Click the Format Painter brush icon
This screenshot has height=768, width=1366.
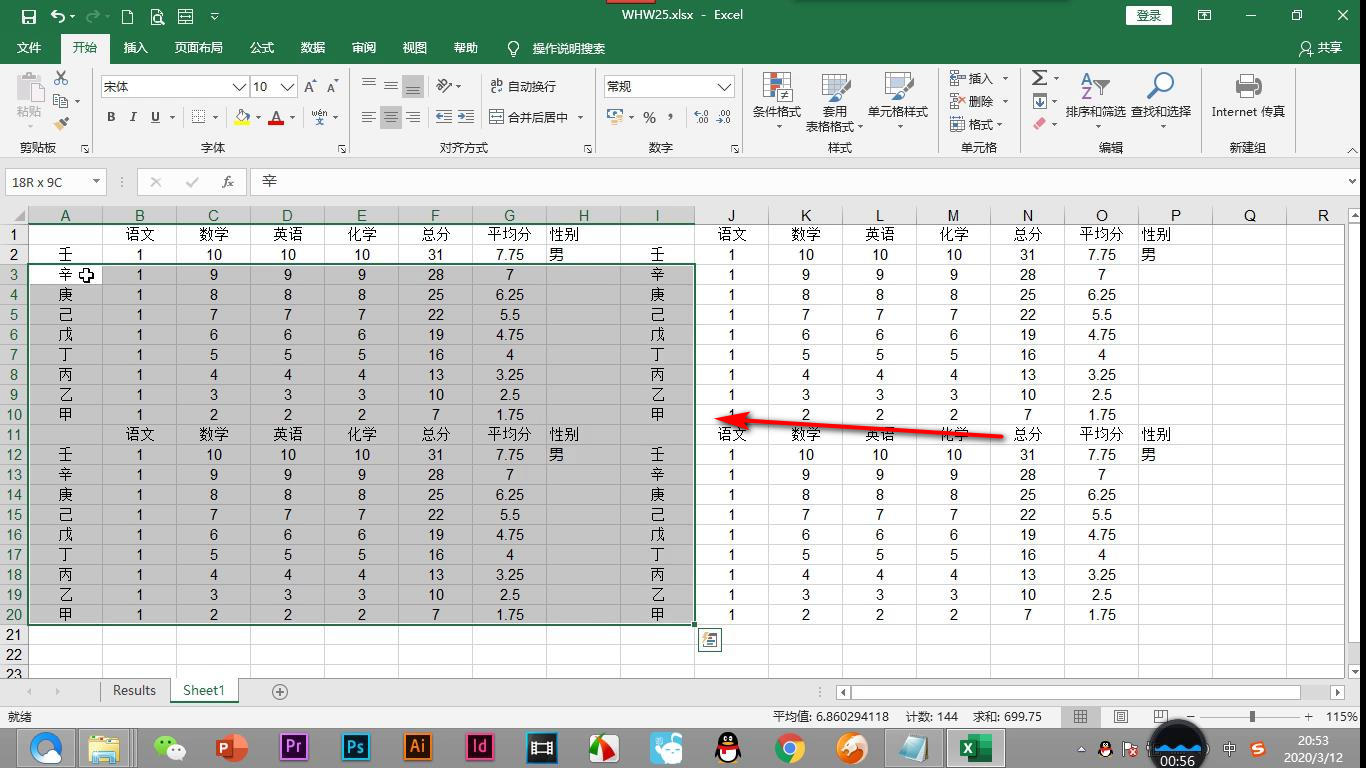[x=61, y=124]
